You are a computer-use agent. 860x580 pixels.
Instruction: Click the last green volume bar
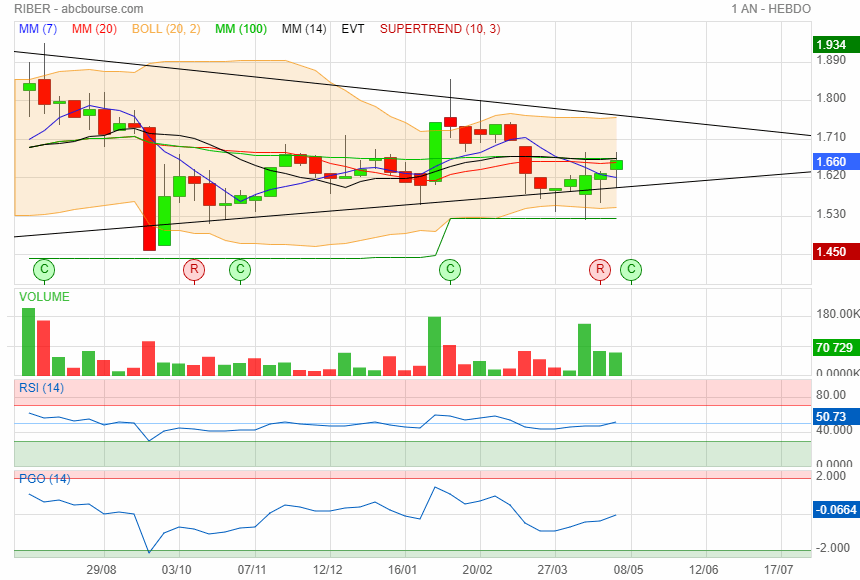615,364
